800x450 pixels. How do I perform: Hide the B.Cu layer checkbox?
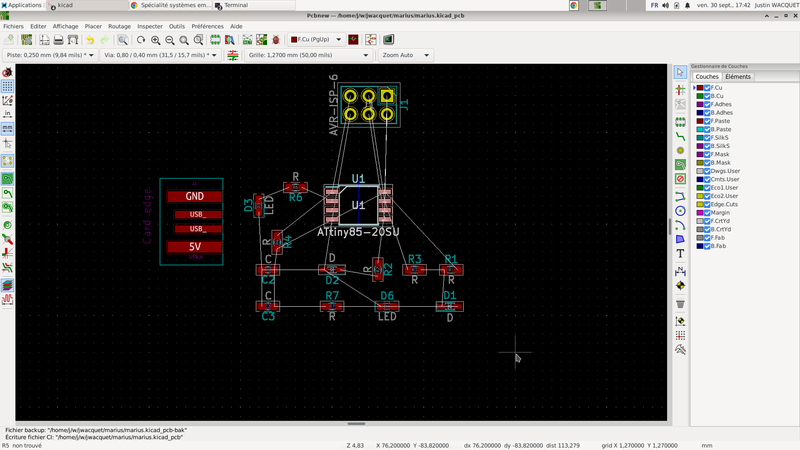[x=707, y=96]
